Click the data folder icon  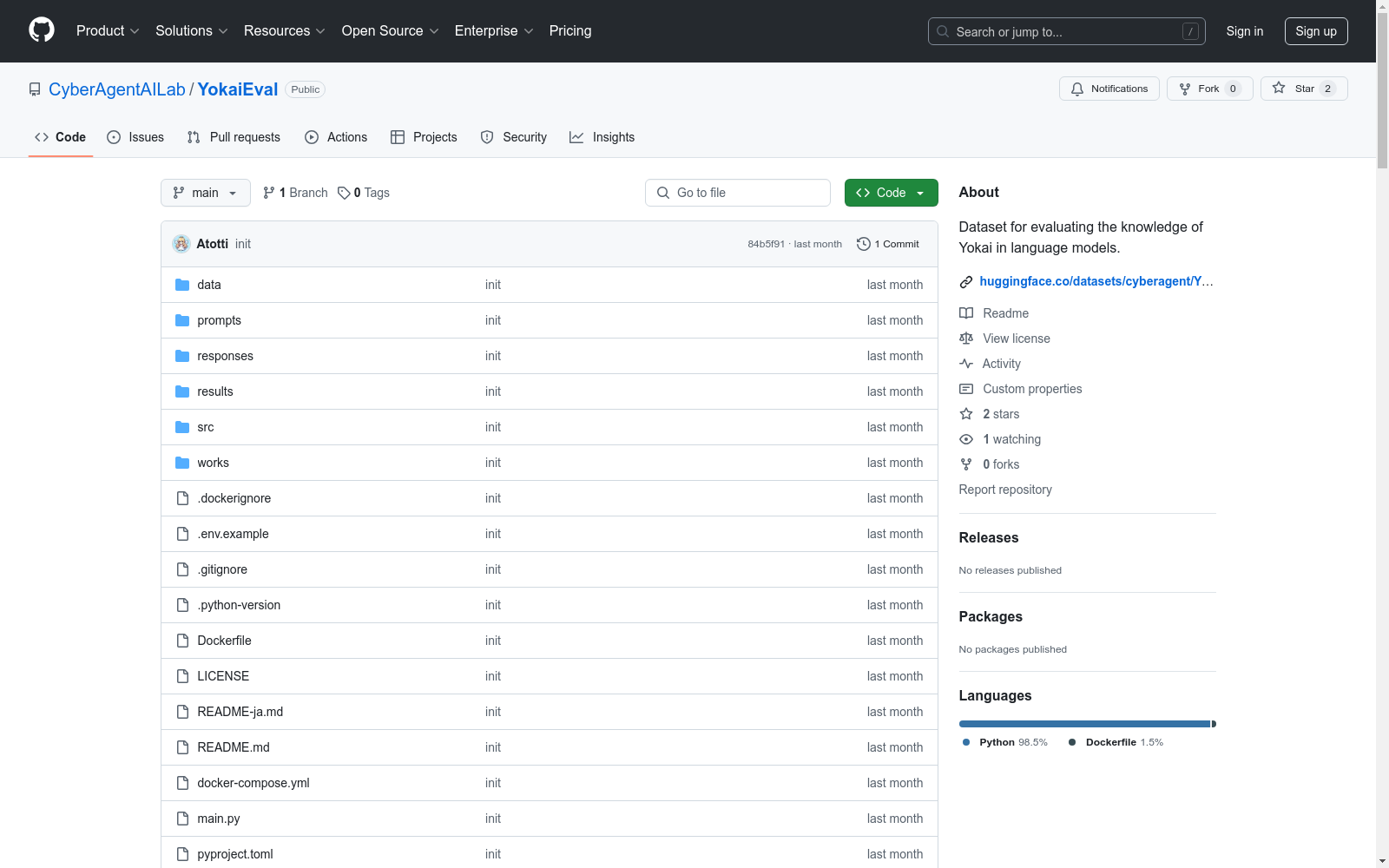pos(182,285)
